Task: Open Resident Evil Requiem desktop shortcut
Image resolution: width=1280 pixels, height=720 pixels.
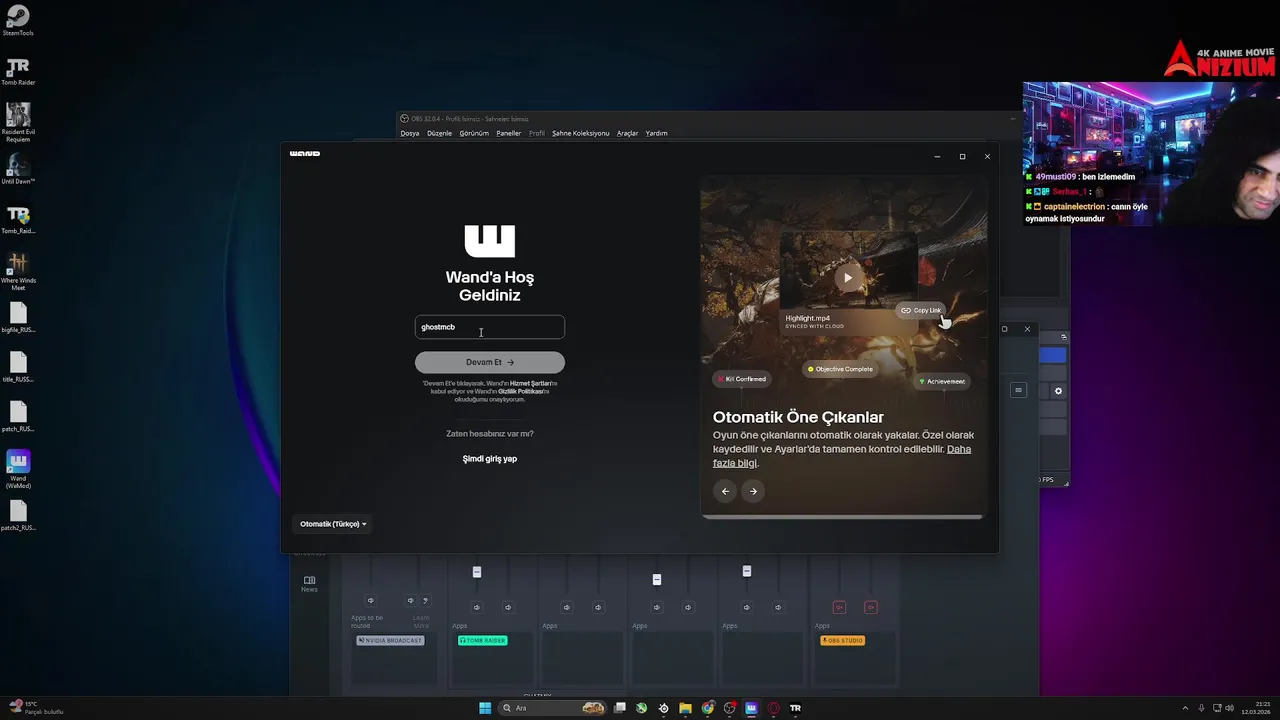Action: 18,122
